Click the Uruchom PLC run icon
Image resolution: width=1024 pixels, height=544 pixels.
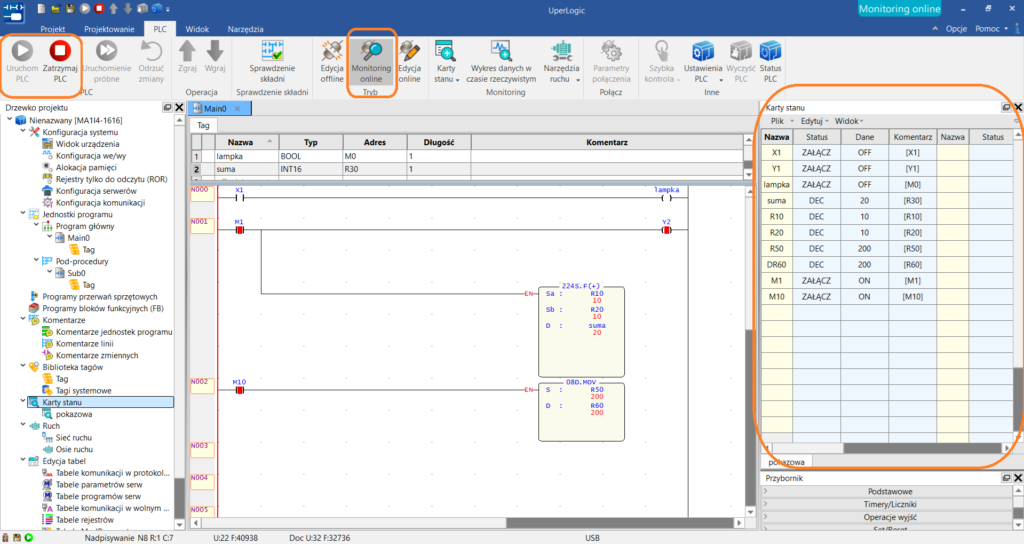[x=22, y=51]
